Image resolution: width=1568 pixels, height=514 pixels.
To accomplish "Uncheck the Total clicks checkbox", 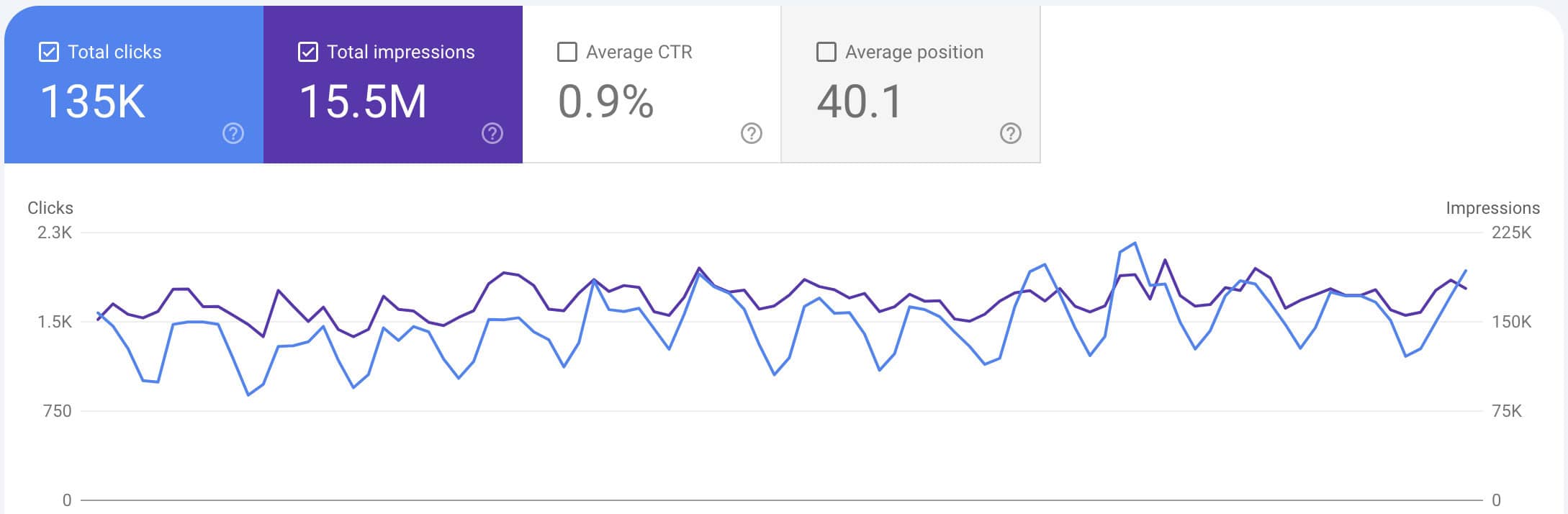I will point(48,51).
